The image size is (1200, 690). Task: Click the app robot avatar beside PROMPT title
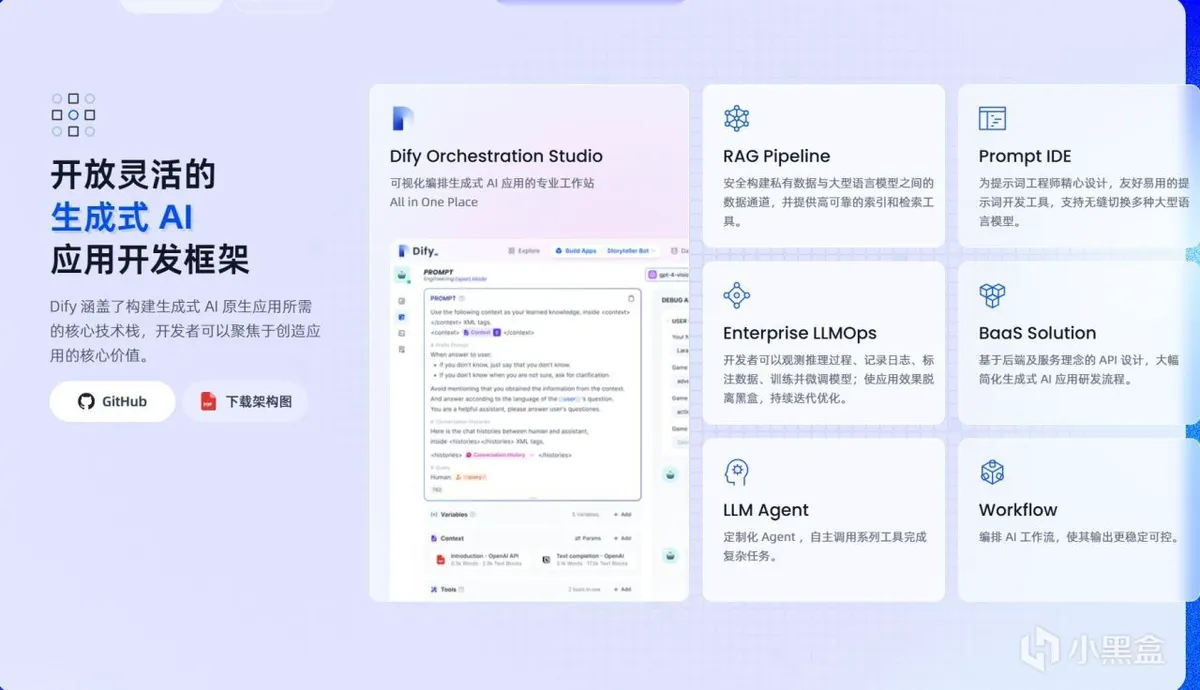coord(402,274)
